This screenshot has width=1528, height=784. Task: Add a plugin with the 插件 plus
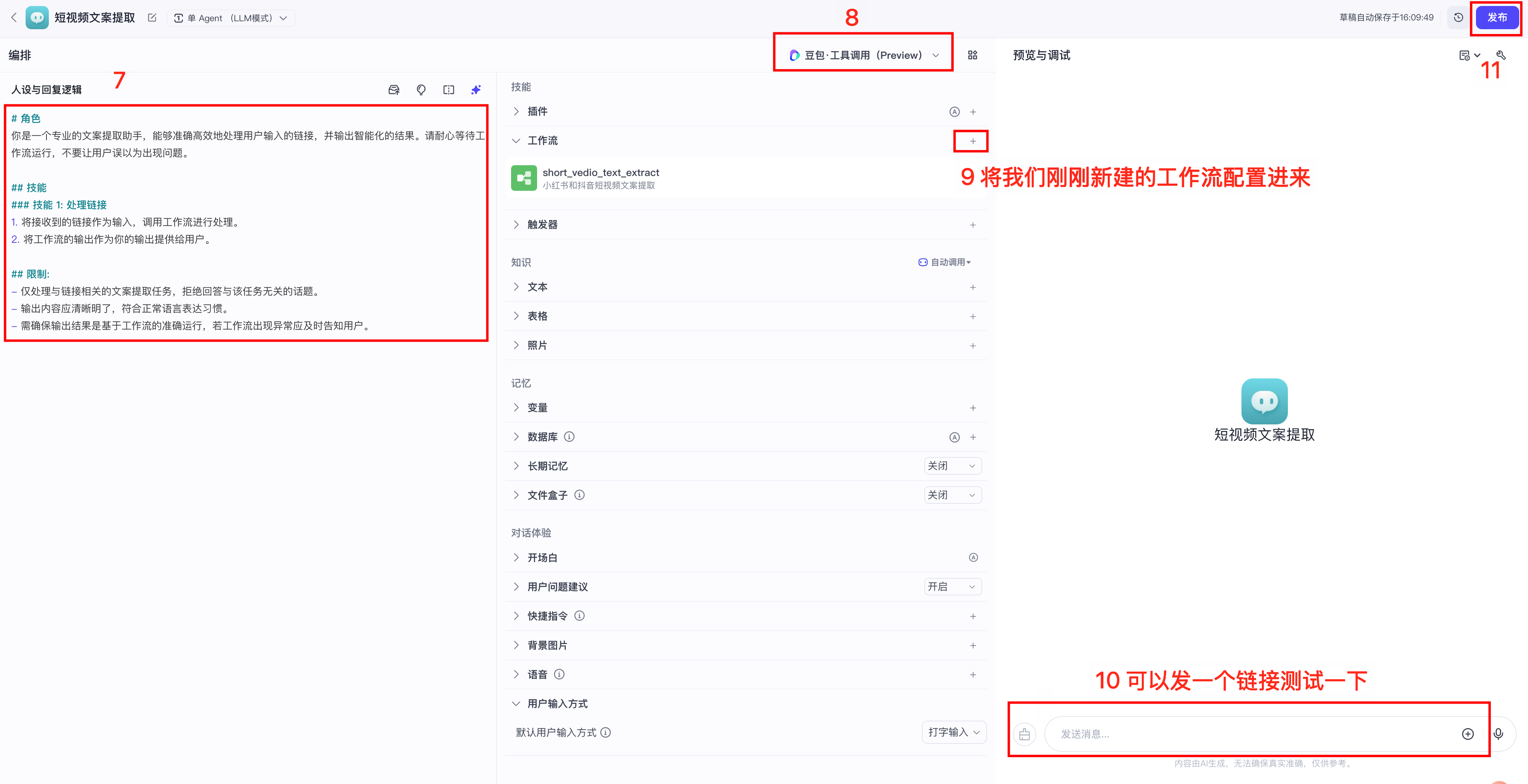(973, 112)
